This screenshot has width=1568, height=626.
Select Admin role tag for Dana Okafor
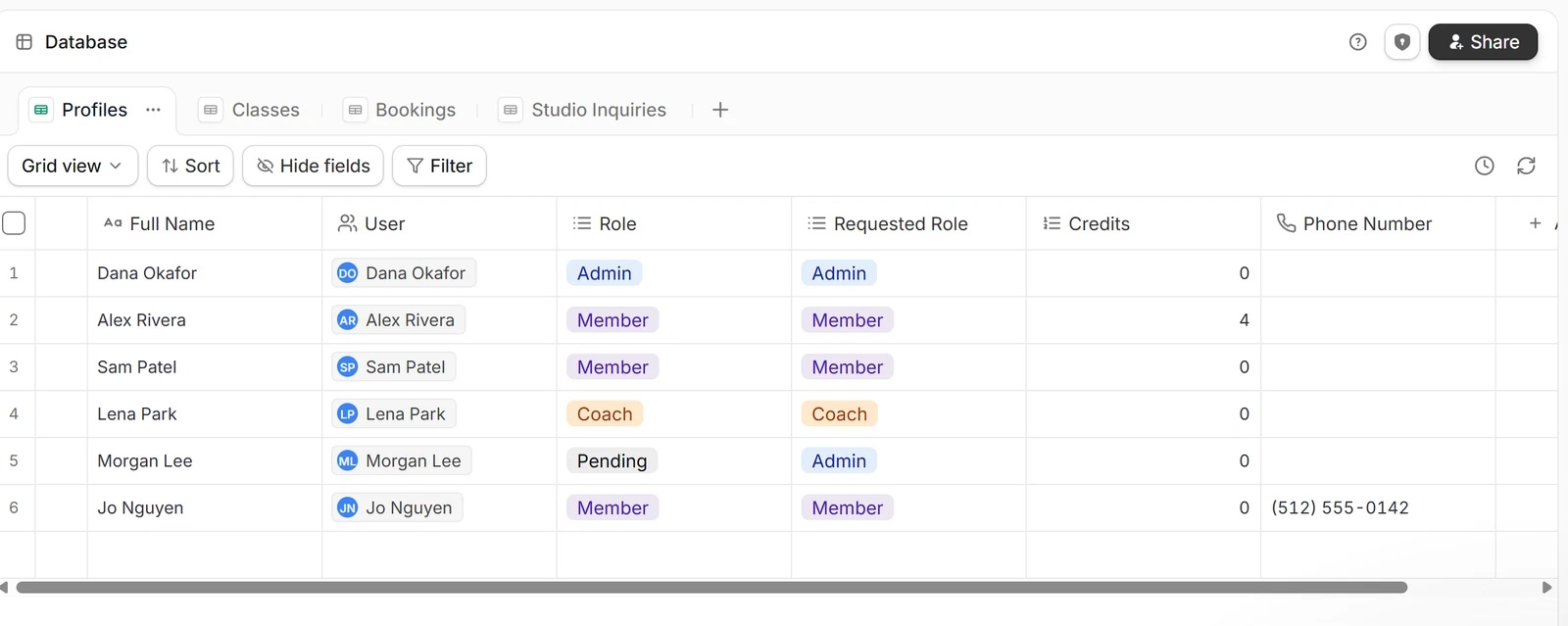(604, 273)
